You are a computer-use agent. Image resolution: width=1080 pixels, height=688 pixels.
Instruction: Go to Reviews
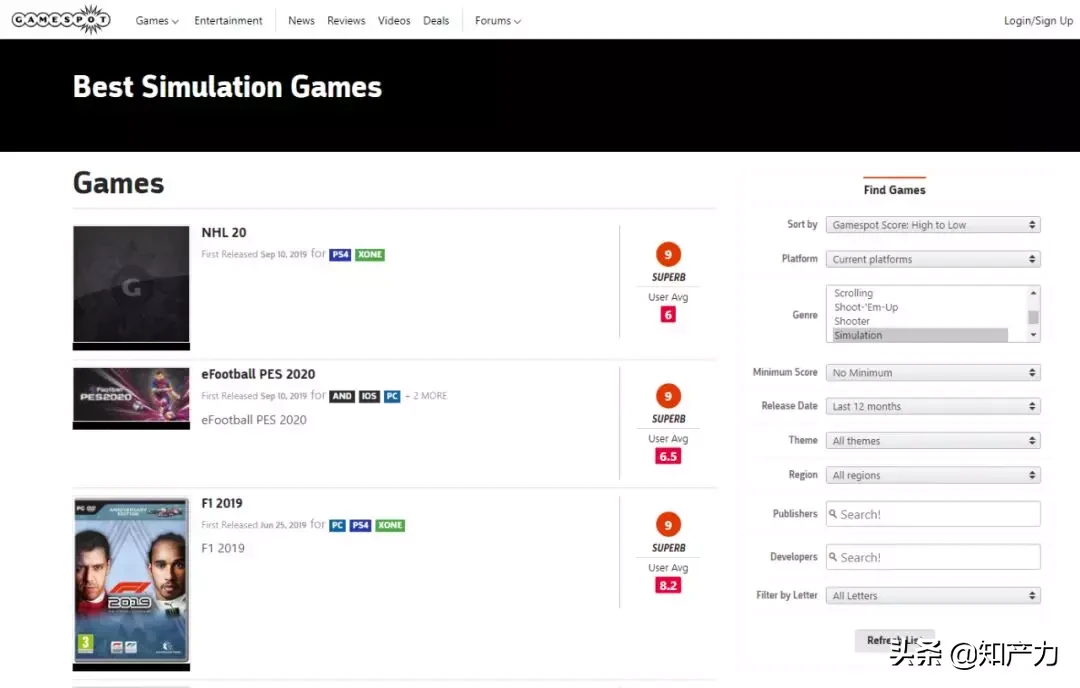click(346, 21)
